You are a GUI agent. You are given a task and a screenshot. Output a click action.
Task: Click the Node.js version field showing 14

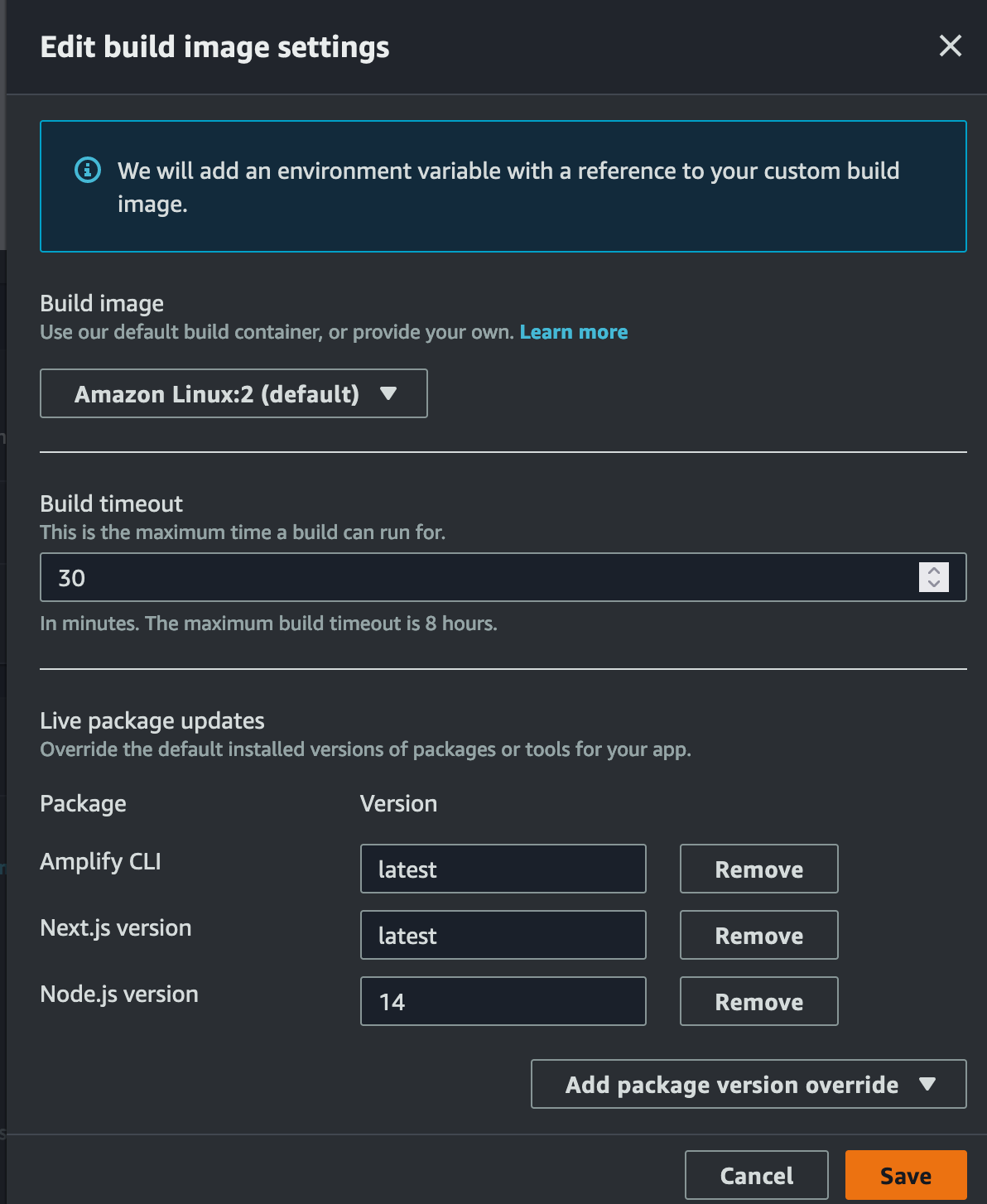503,1001
